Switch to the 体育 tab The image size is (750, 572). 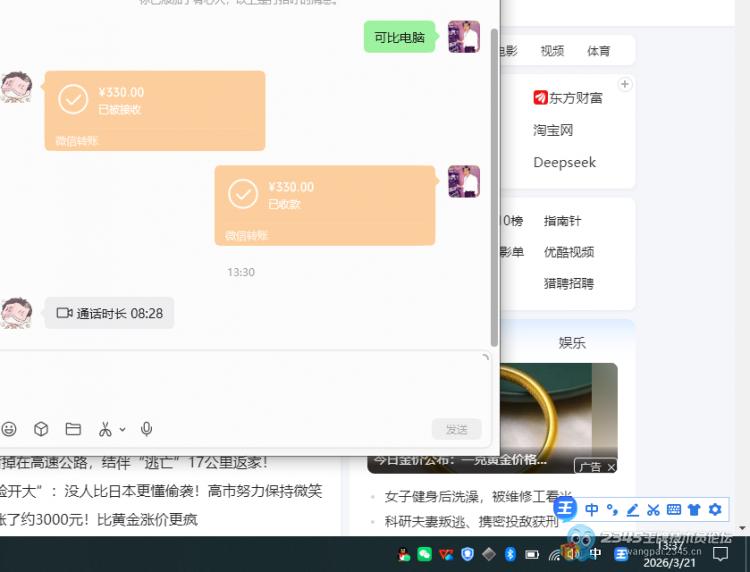click(598, 51)
